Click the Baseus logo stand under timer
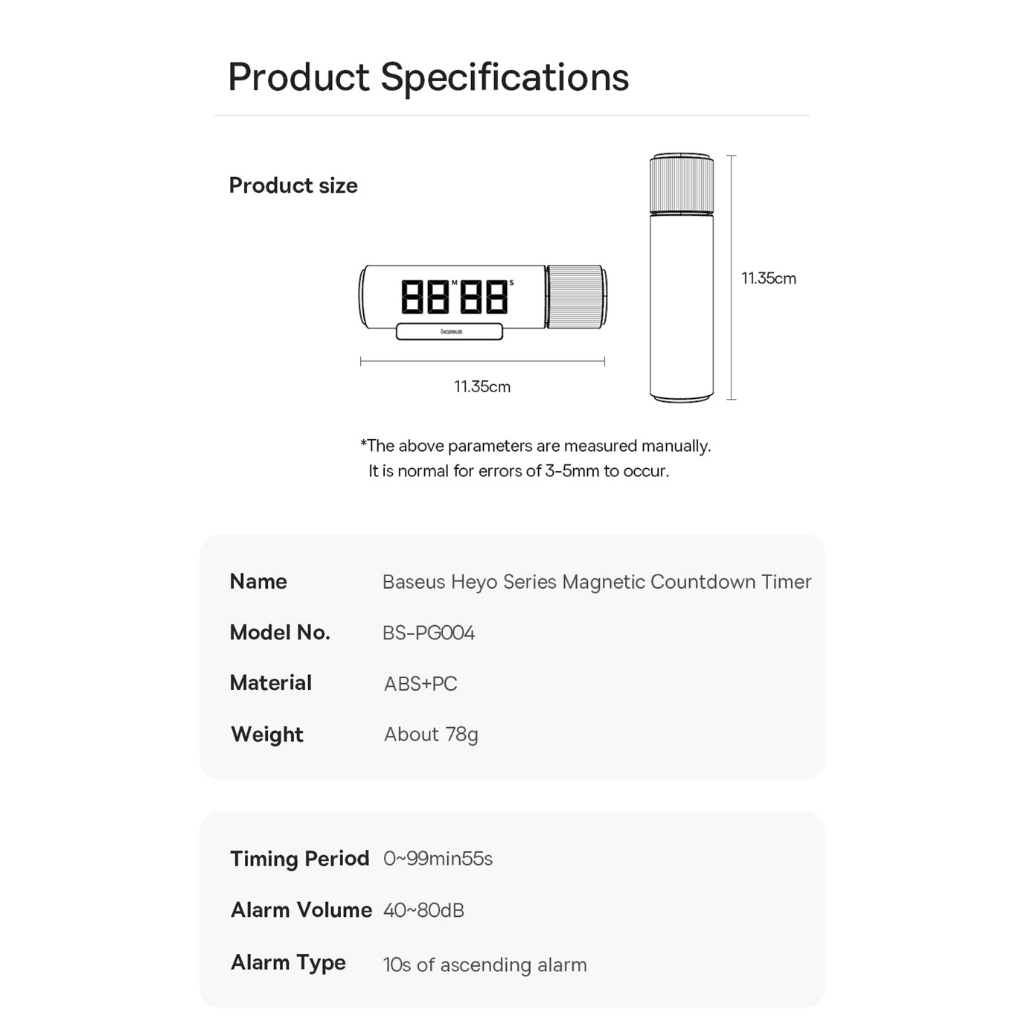 click(449, 332)
